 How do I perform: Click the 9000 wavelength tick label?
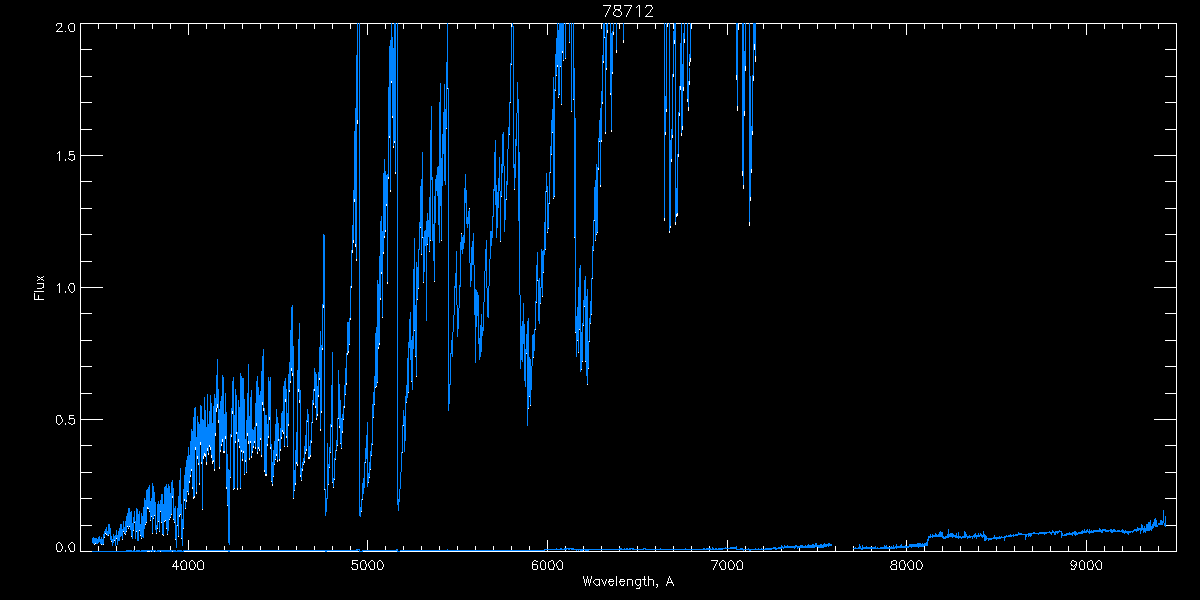pos(1086,565)
